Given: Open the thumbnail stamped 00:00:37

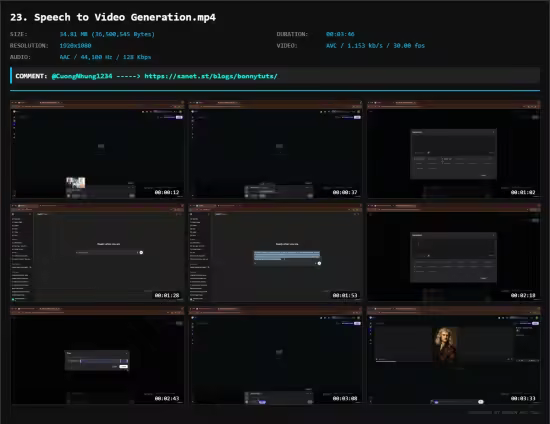Looking at the screenshot, I should point(275,150).
